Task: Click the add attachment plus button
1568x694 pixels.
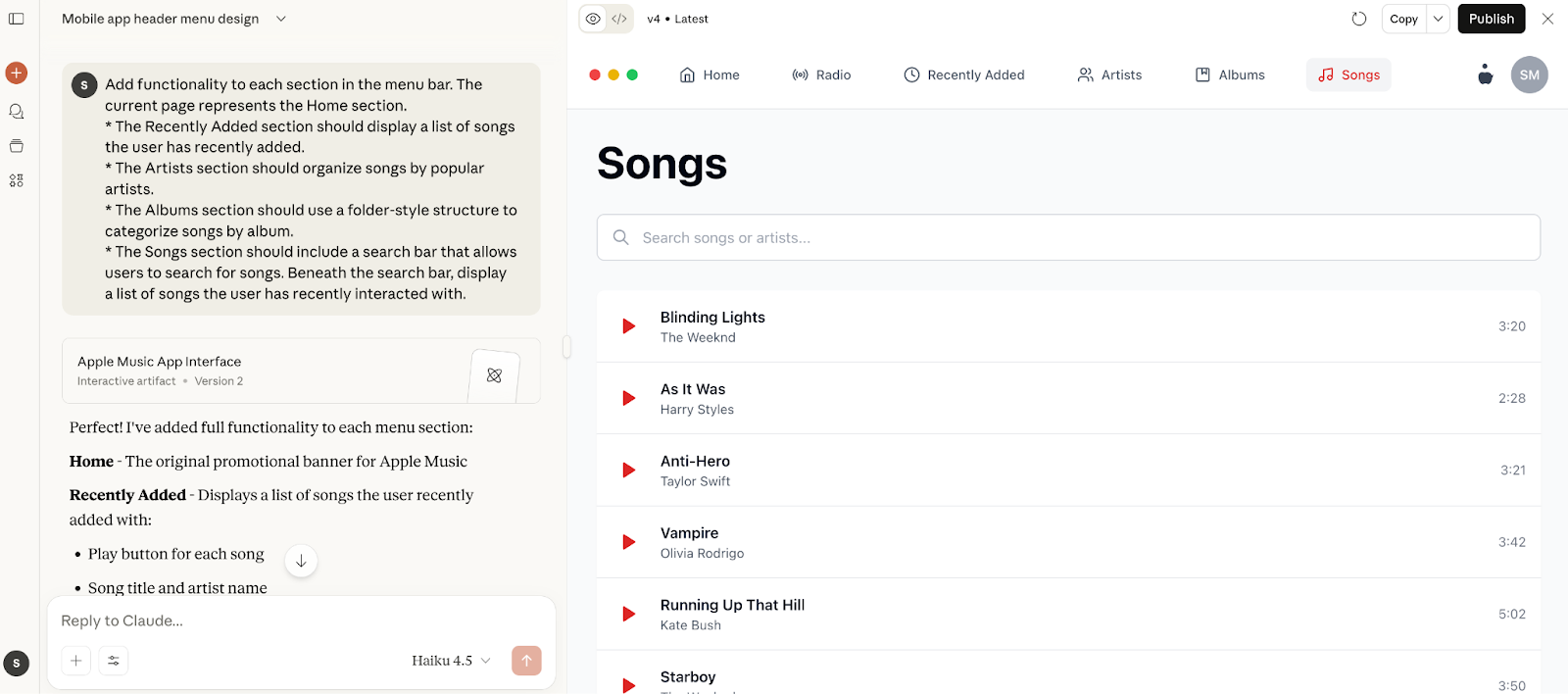Action: point(75,661)
